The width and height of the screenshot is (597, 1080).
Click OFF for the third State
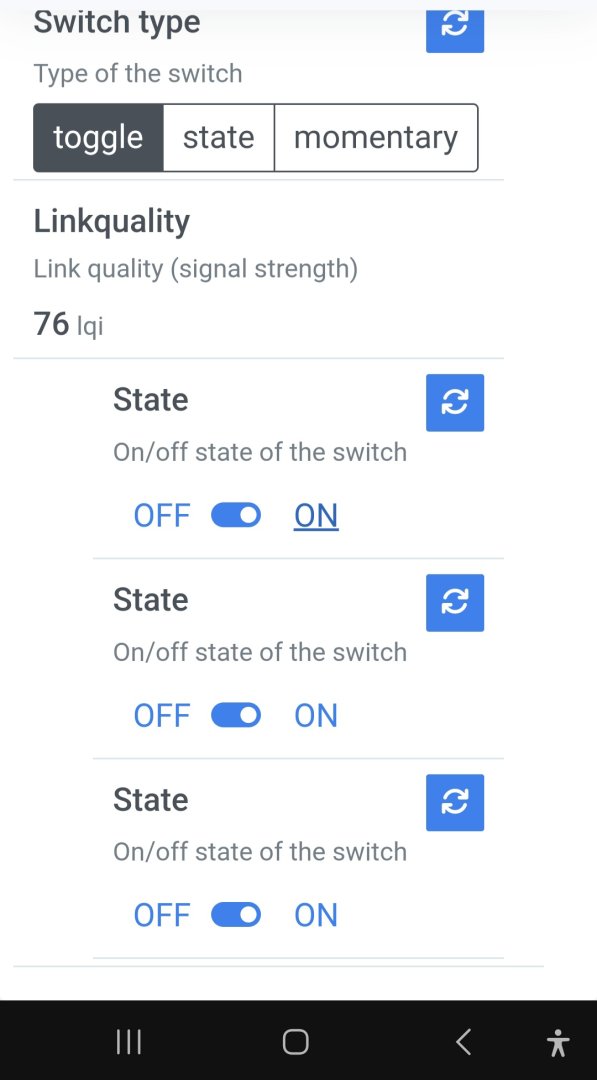click(x=162, y=915)
